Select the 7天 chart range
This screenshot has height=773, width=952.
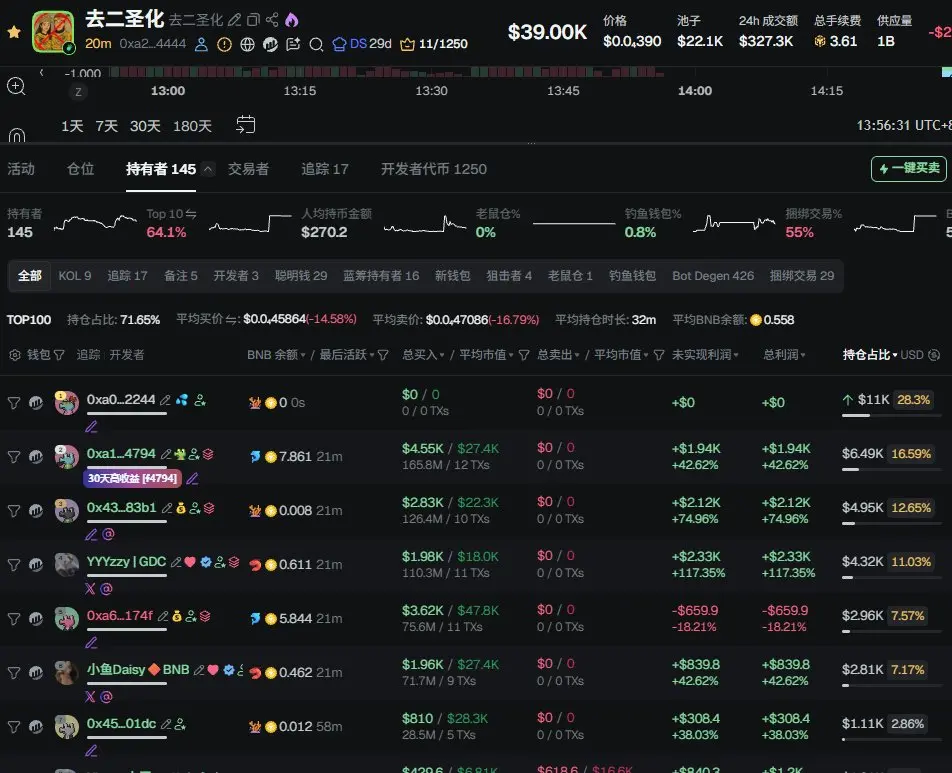106,126
